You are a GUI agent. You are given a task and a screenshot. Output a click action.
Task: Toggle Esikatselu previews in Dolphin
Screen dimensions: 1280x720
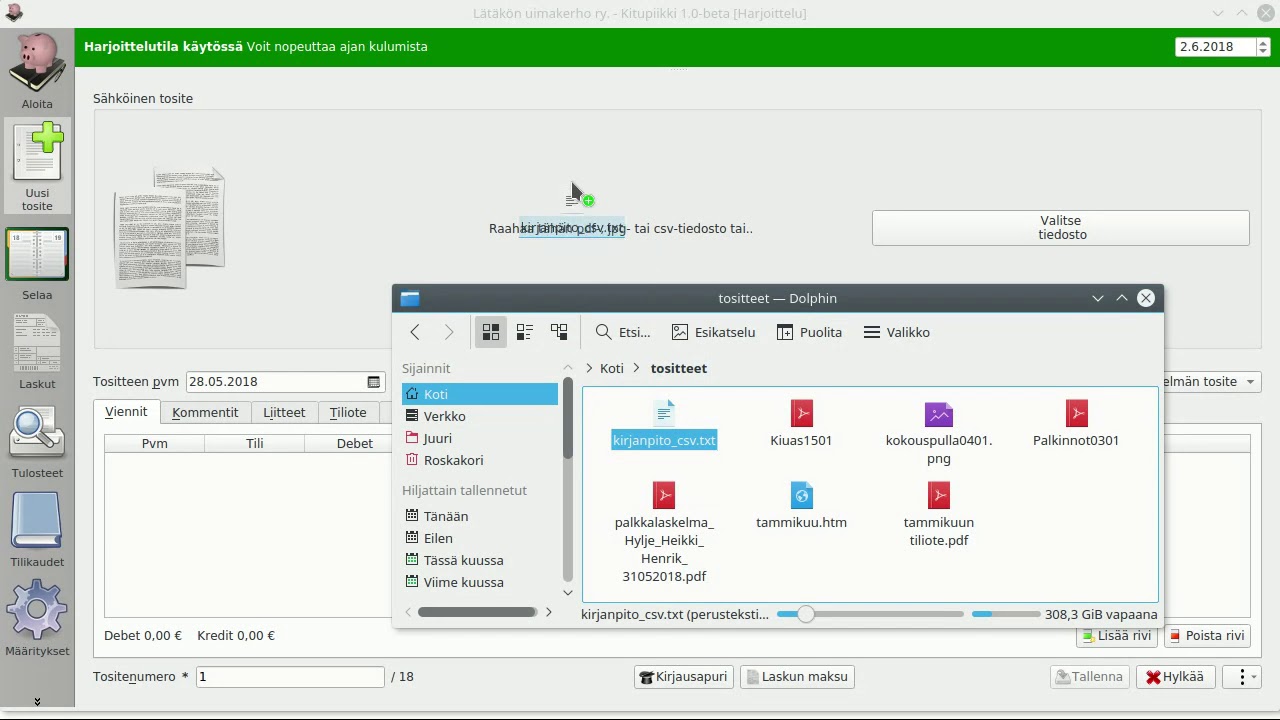[x=714, y=332]
